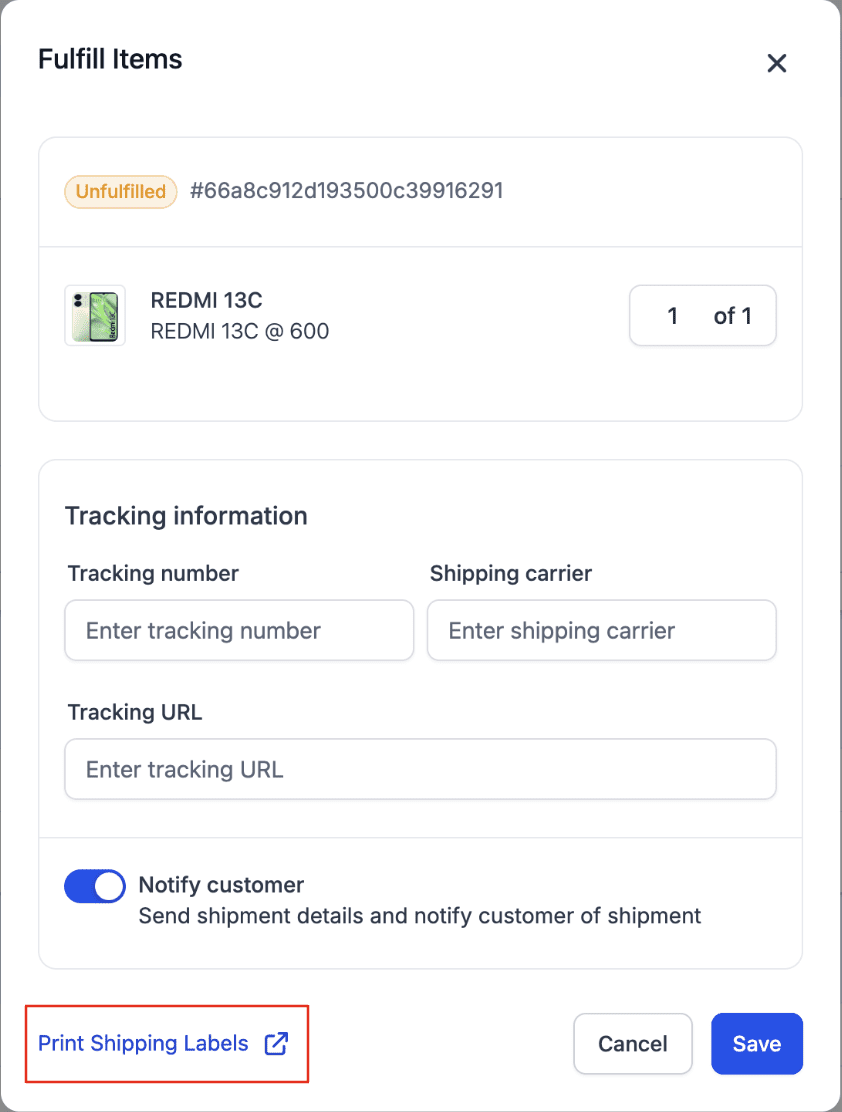
Task: Focus the Shipping carrier input field
Action: [x=602, y=630]
